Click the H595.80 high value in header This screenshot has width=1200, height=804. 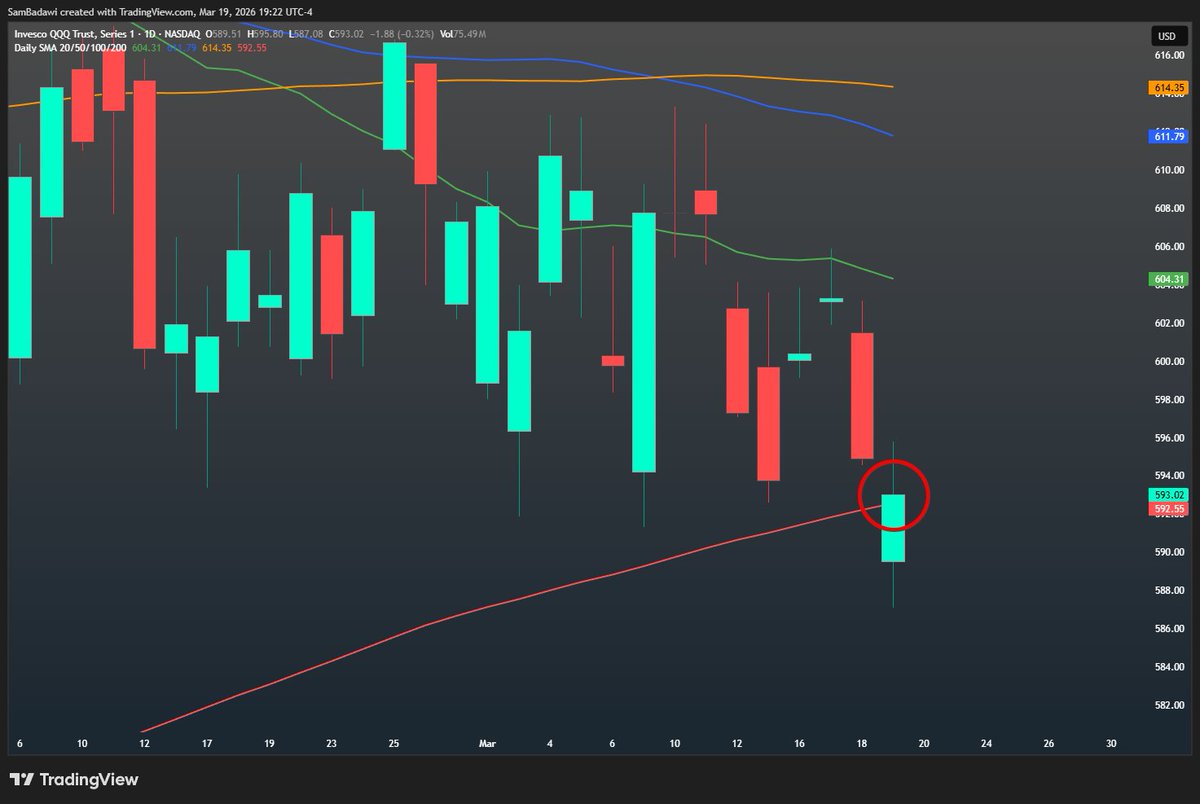tap(265, 34)
